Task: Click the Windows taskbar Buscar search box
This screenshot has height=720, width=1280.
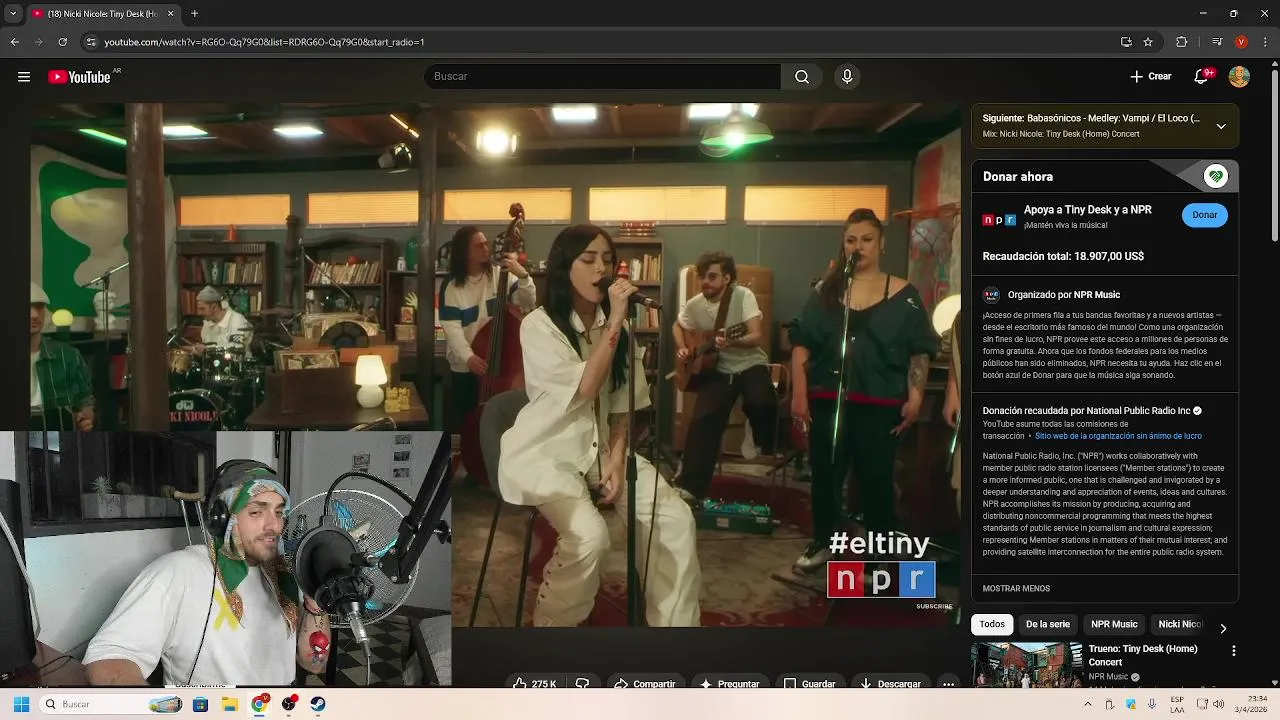Action: [x=112, y=704]
